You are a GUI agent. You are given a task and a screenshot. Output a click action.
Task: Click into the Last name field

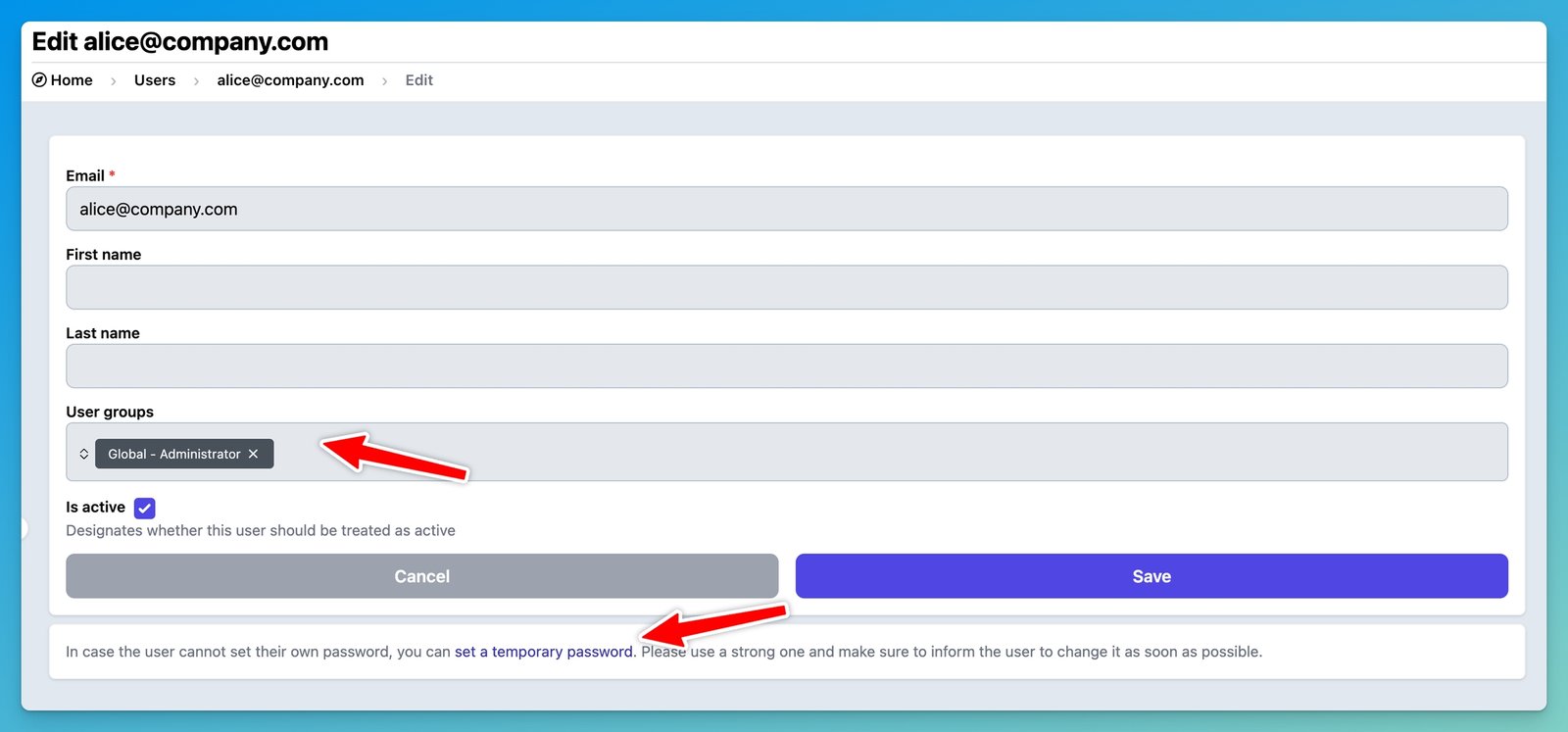pyautogui.click(x=786, y=366)
